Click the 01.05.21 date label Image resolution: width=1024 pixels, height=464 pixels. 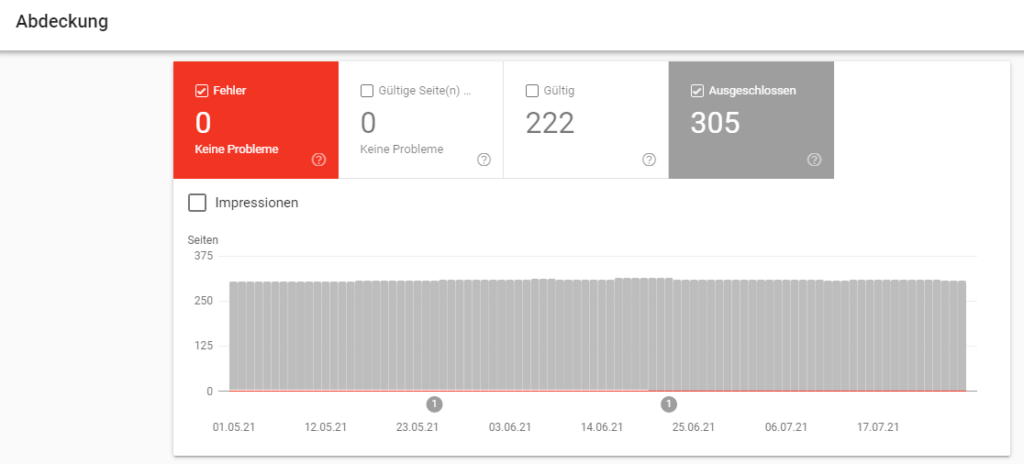(x=234, y=427)
